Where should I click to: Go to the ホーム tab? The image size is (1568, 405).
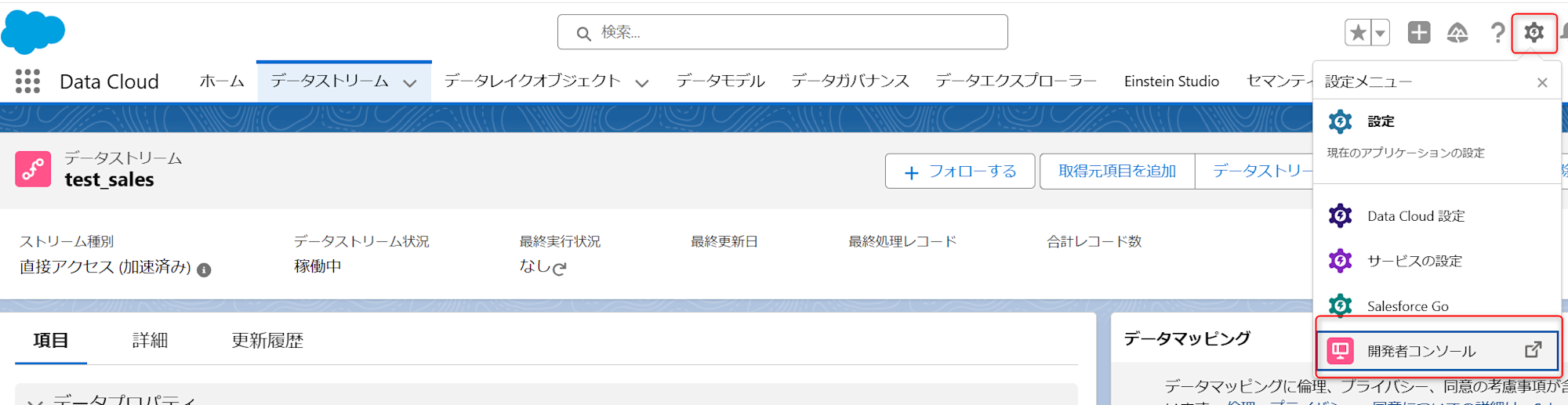click(222, 81)
